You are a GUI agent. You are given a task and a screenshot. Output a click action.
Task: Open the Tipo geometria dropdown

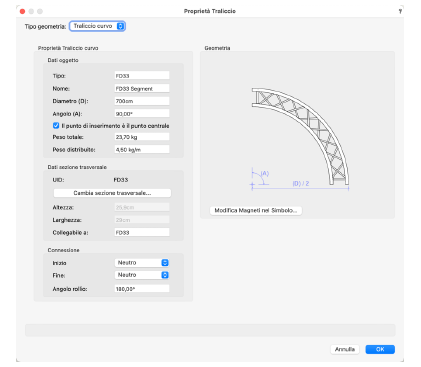pyautogui.click(x=97, y=26)
